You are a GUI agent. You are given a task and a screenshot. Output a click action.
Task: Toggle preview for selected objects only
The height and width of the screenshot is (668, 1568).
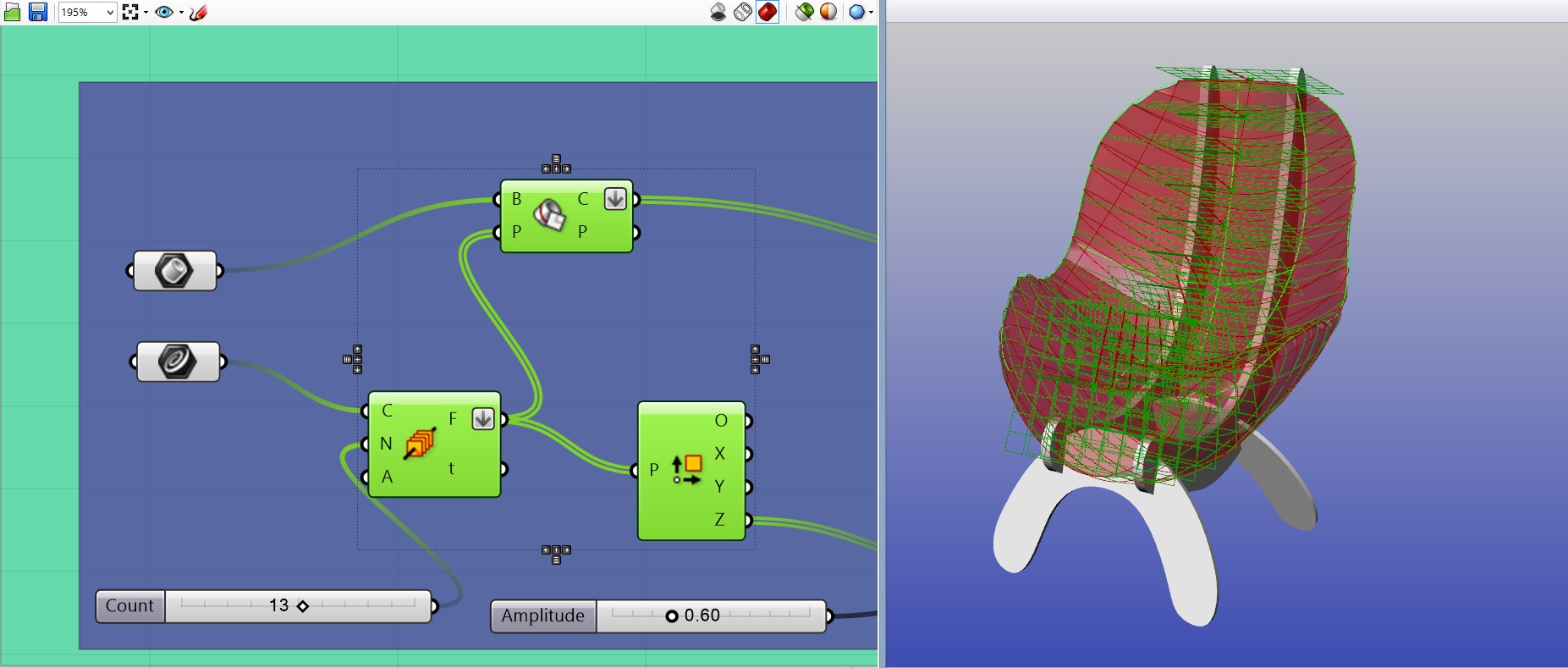[804, 12]
